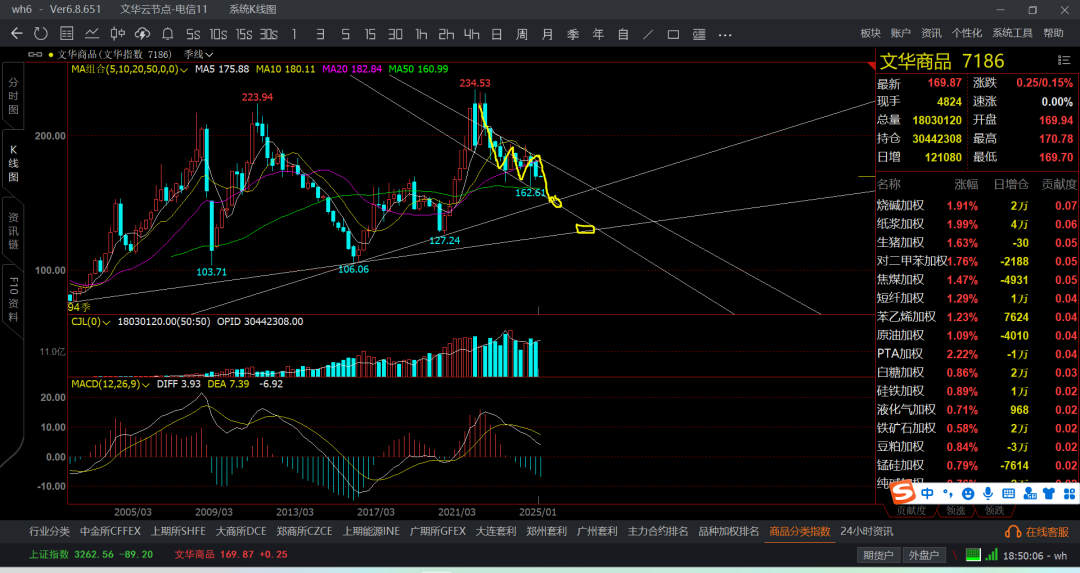
Task: Select the 30s period
Action: coord(269,34)
